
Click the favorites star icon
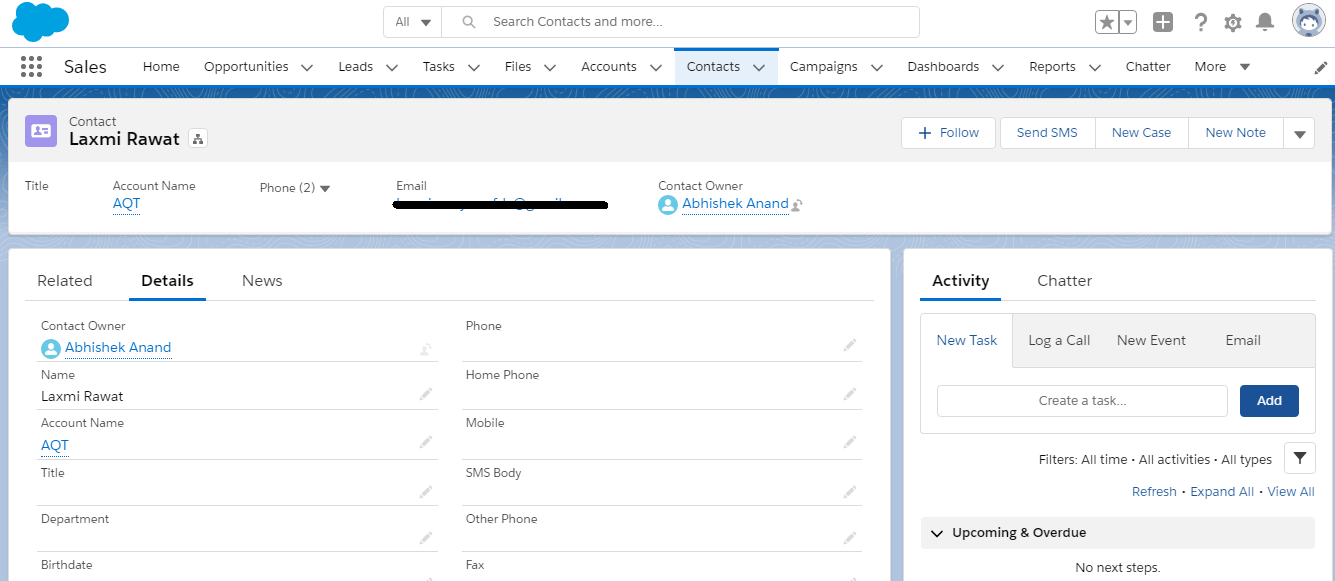[x=1107, y=22]
